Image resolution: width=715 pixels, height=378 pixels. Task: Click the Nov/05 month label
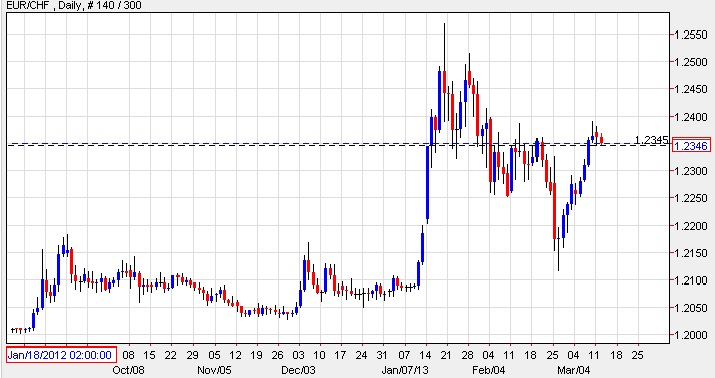[214, 370]
